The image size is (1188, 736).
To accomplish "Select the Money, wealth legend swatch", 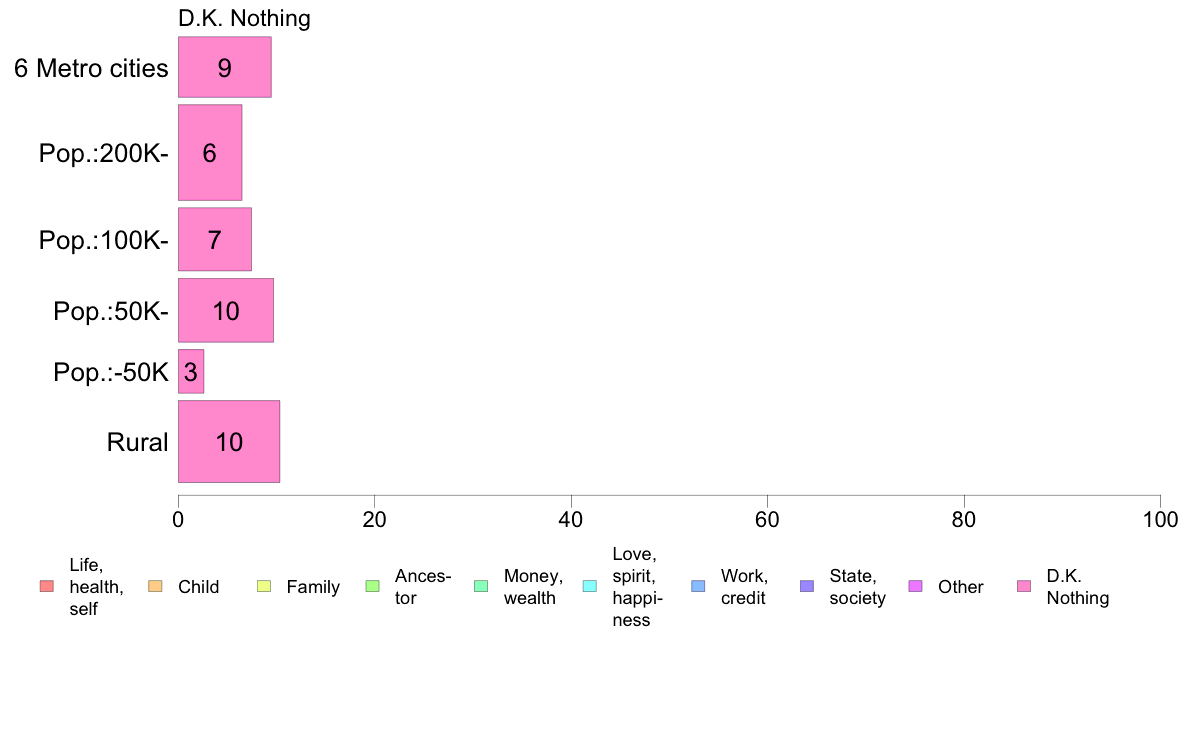I will pos(481,586).
